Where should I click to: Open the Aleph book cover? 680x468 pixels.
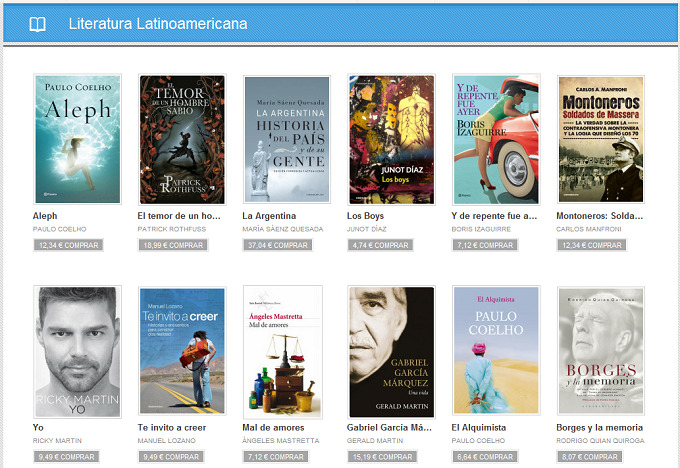[78, 139]
